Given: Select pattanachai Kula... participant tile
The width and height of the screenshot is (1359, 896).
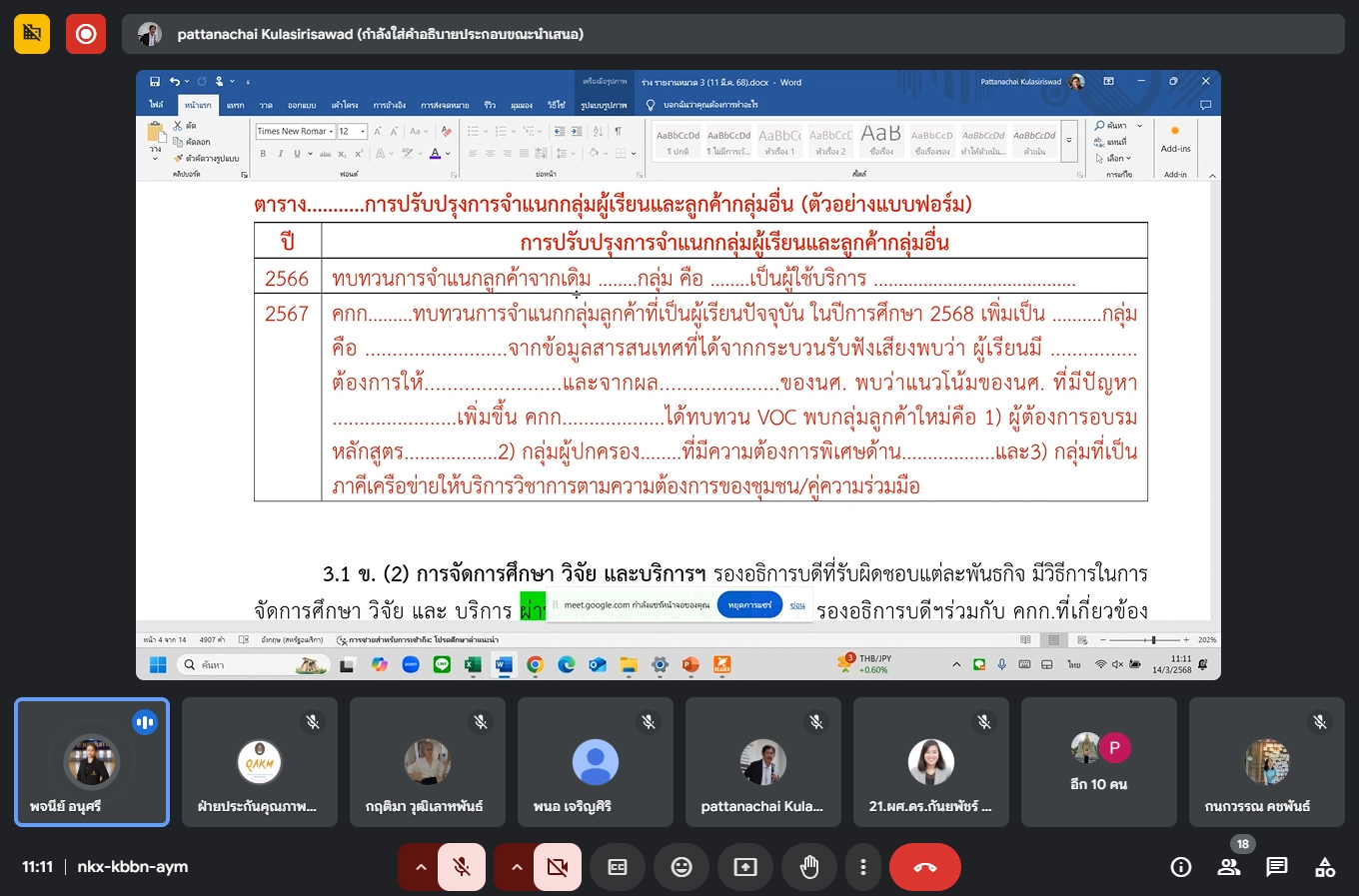Looking at the screenshot, I should point(762,762).
